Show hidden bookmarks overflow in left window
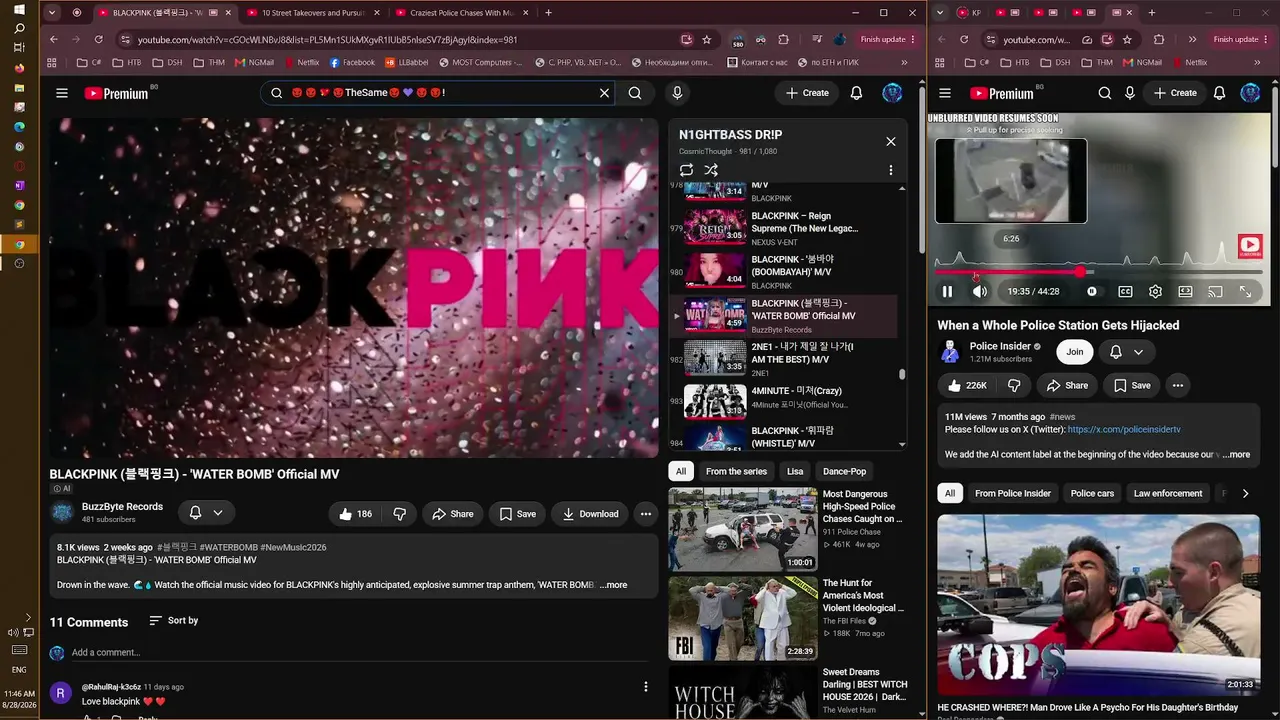Image resolution: width=1280 pixels, height=720 pixels. [904, 62]
